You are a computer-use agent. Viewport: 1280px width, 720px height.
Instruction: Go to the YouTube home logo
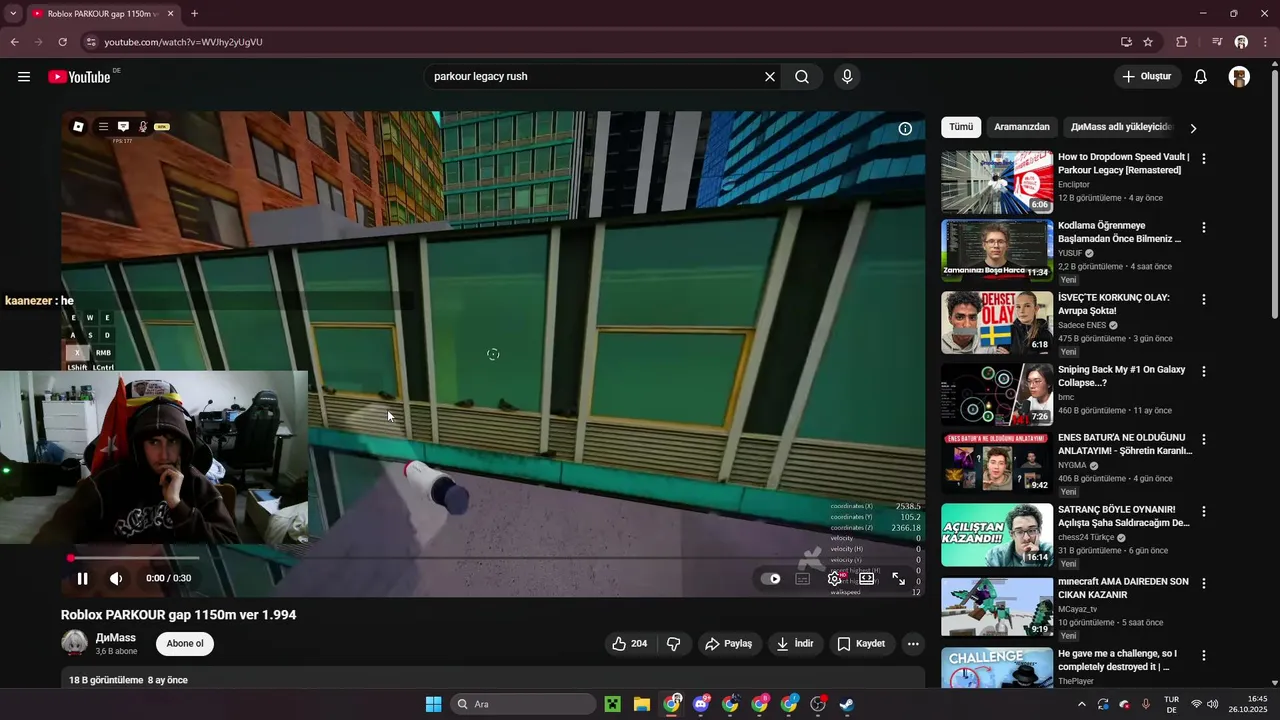coord(79,77)
